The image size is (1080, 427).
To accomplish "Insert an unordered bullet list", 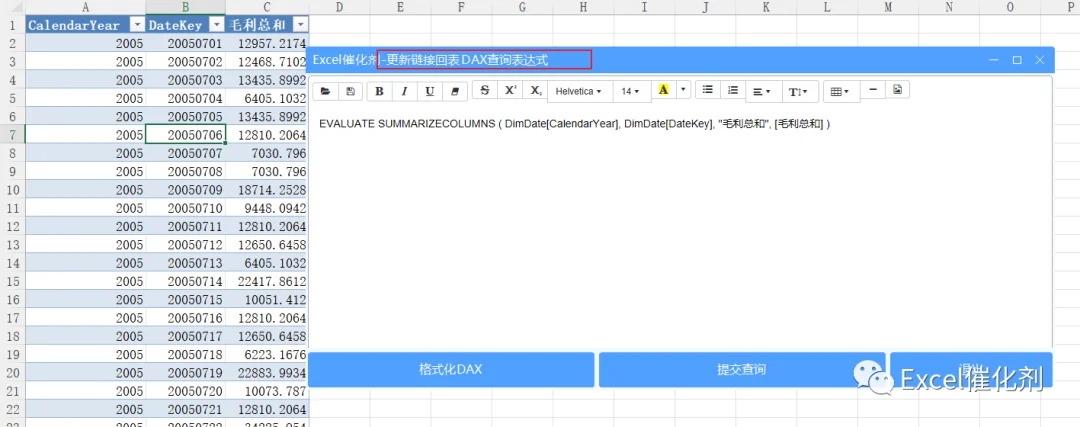I will [707, 90].
